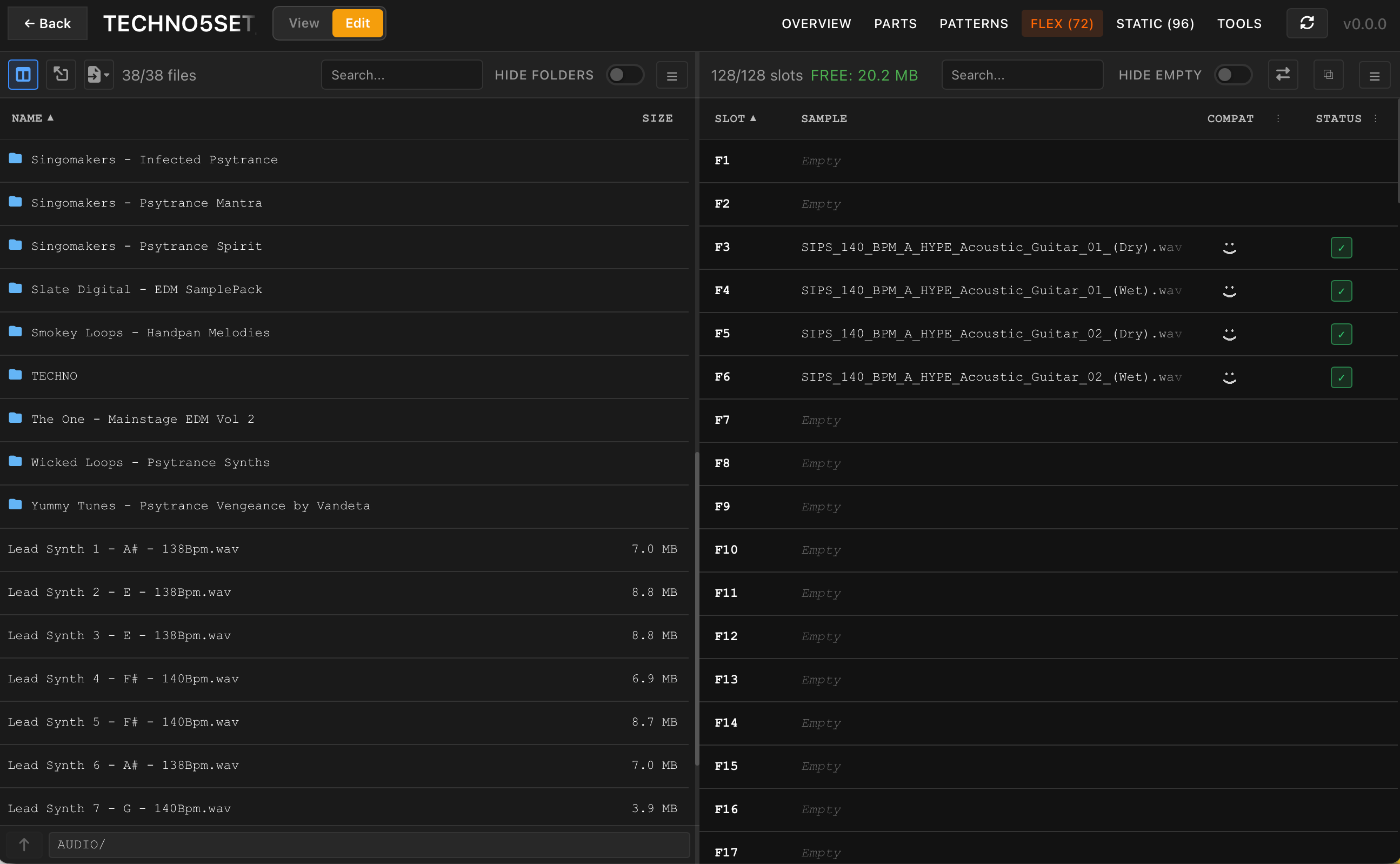This screenshot has width=1400, height=864.
Task: Click the AUDIO/ path input field
Action: tap(369, 845)
